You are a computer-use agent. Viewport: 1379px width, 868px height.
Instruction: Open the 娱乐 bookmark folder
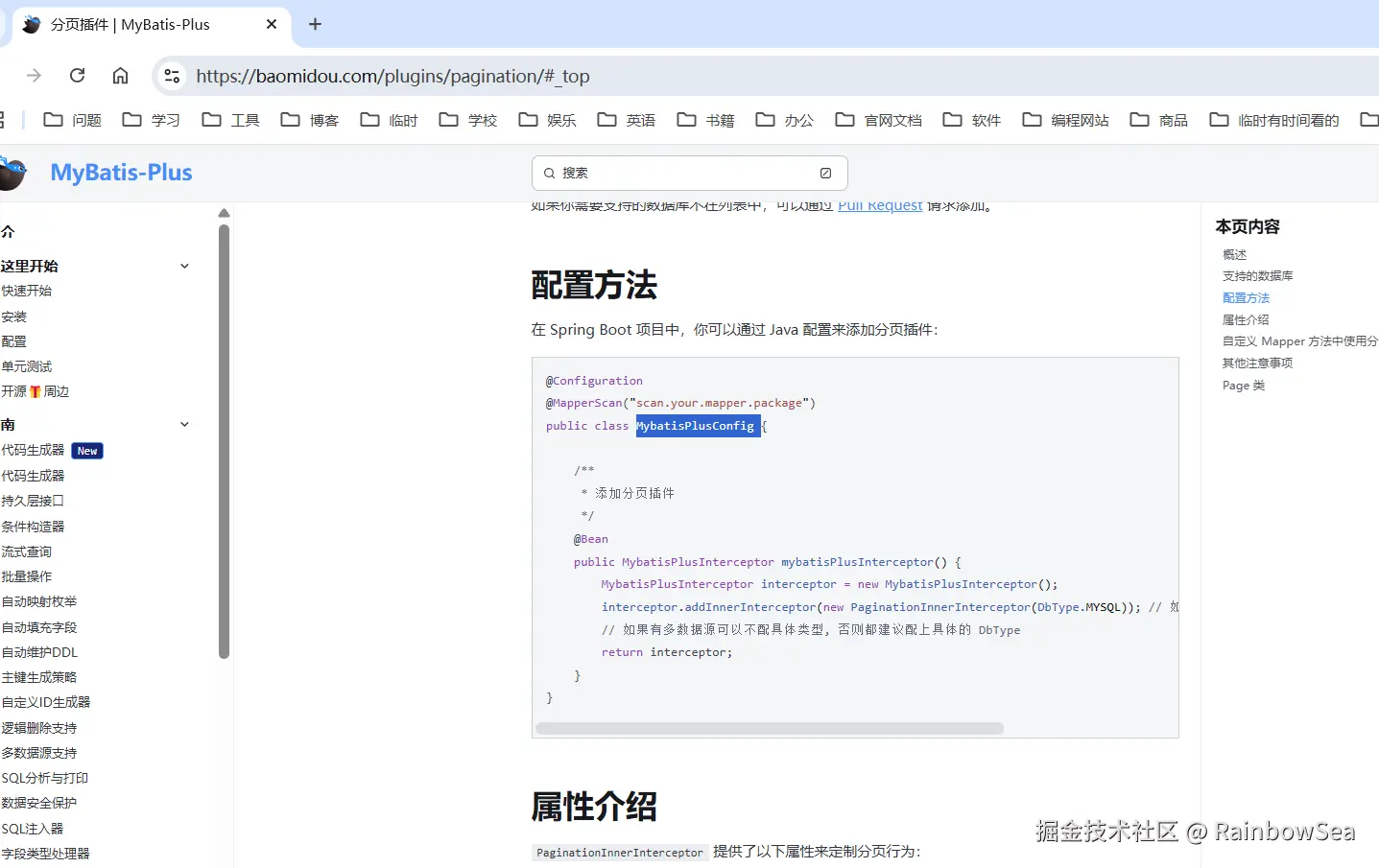(548, 120)
